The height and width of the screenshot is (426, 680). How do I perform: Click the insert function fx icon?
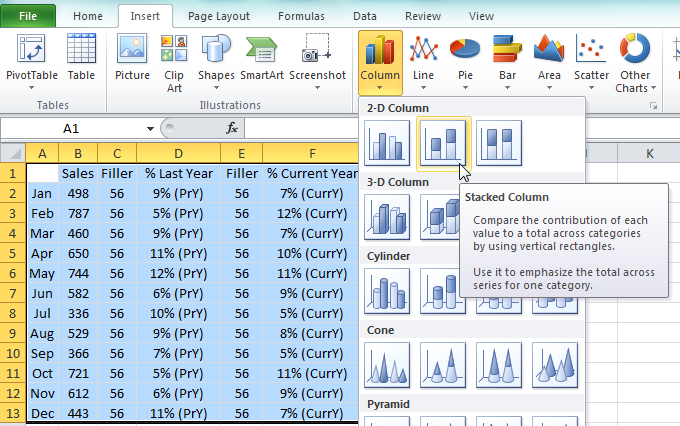click(232, 128)
